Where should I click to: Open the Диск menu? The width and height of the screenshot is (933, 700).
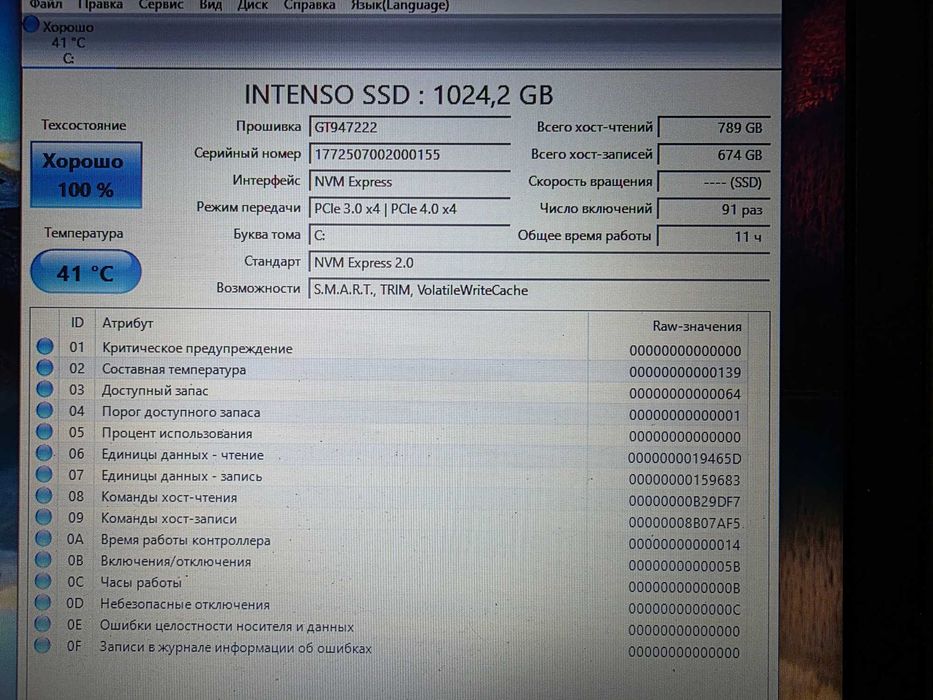(x=252, y=5)
